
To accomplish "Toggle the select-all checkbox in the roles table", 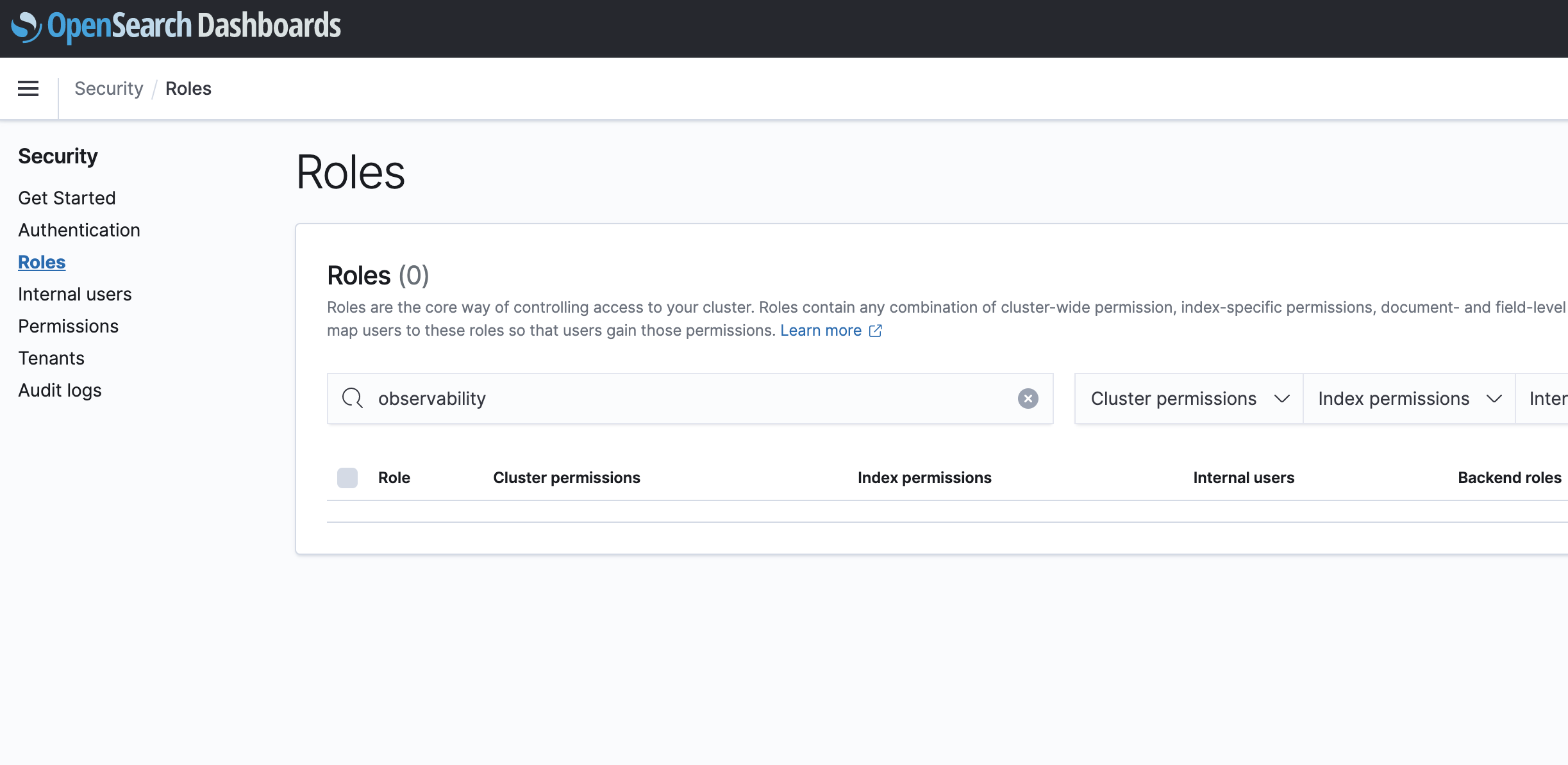I will tap(347, 477).
